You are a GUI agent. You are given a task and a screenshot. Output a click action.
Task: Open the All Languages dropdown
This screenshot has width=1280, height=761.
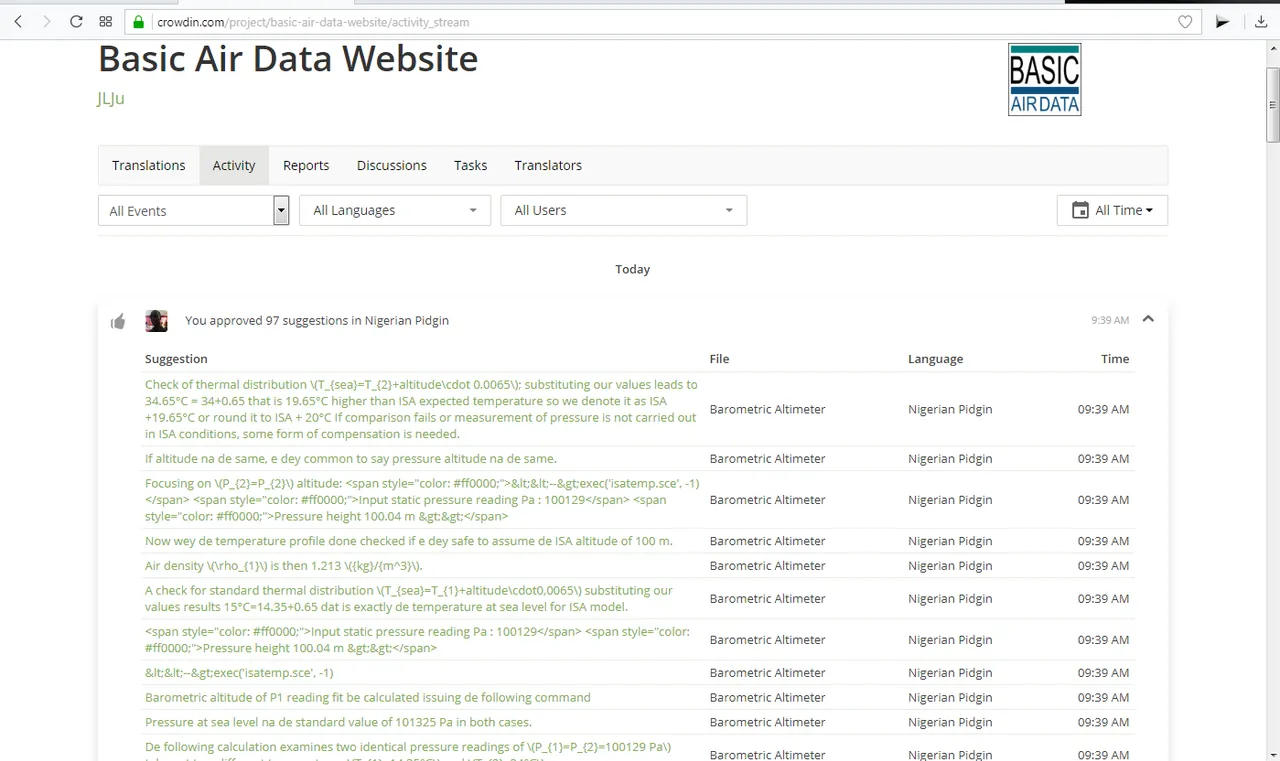point(395,210)
